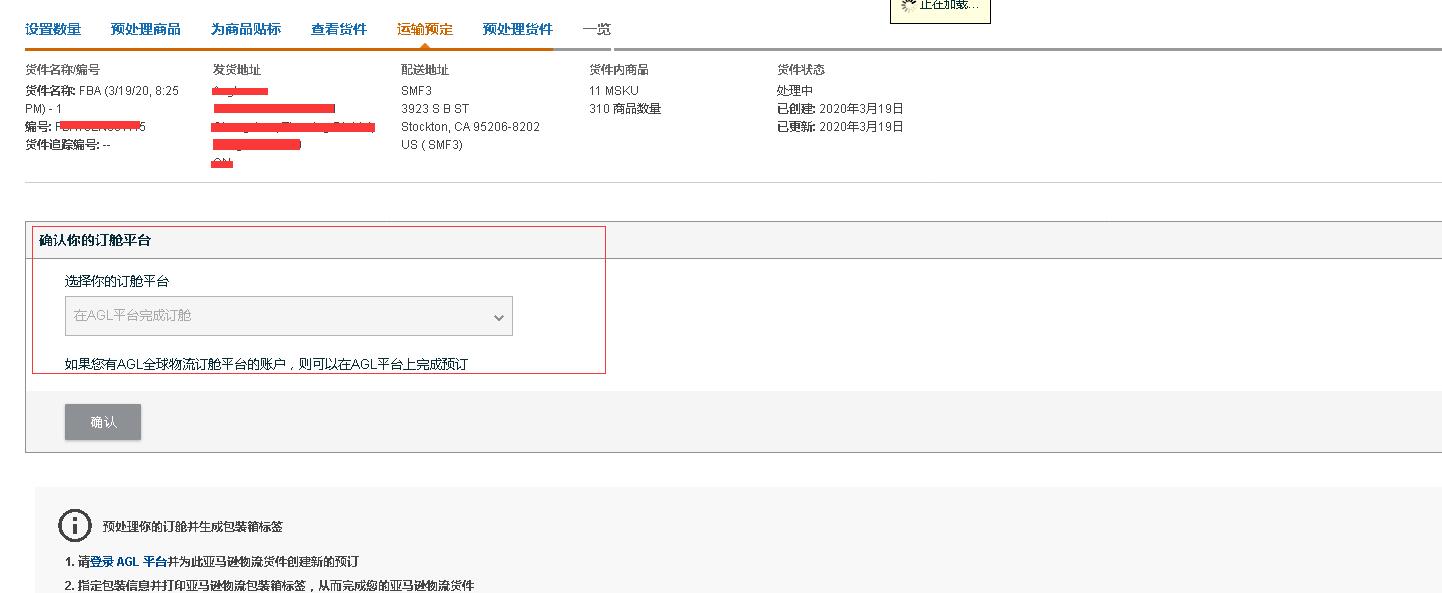Image resolution: width=1442 pixels, height=593 pixels.
Task: Jump to the 一览 tab
Action: [x=596, y=29]
